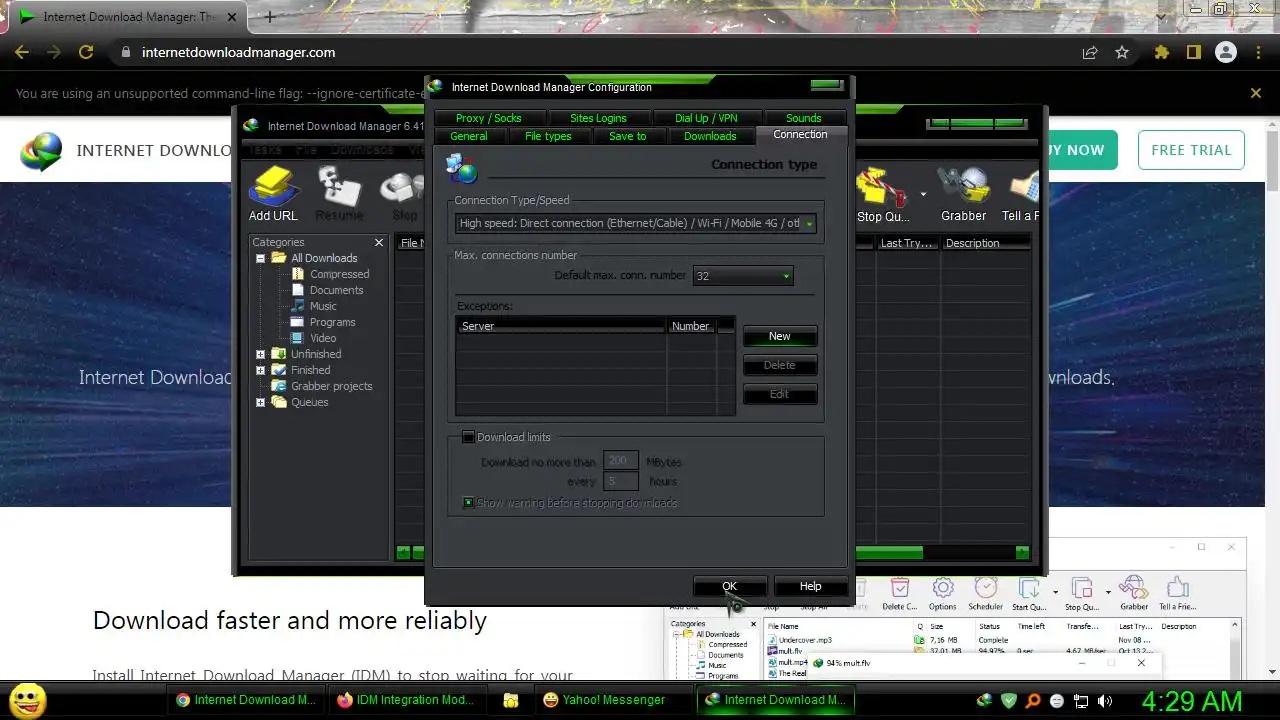Click the Scheduler clock icon on webpage
Viewport: 1280px width, 720px height.
[985, 593]
